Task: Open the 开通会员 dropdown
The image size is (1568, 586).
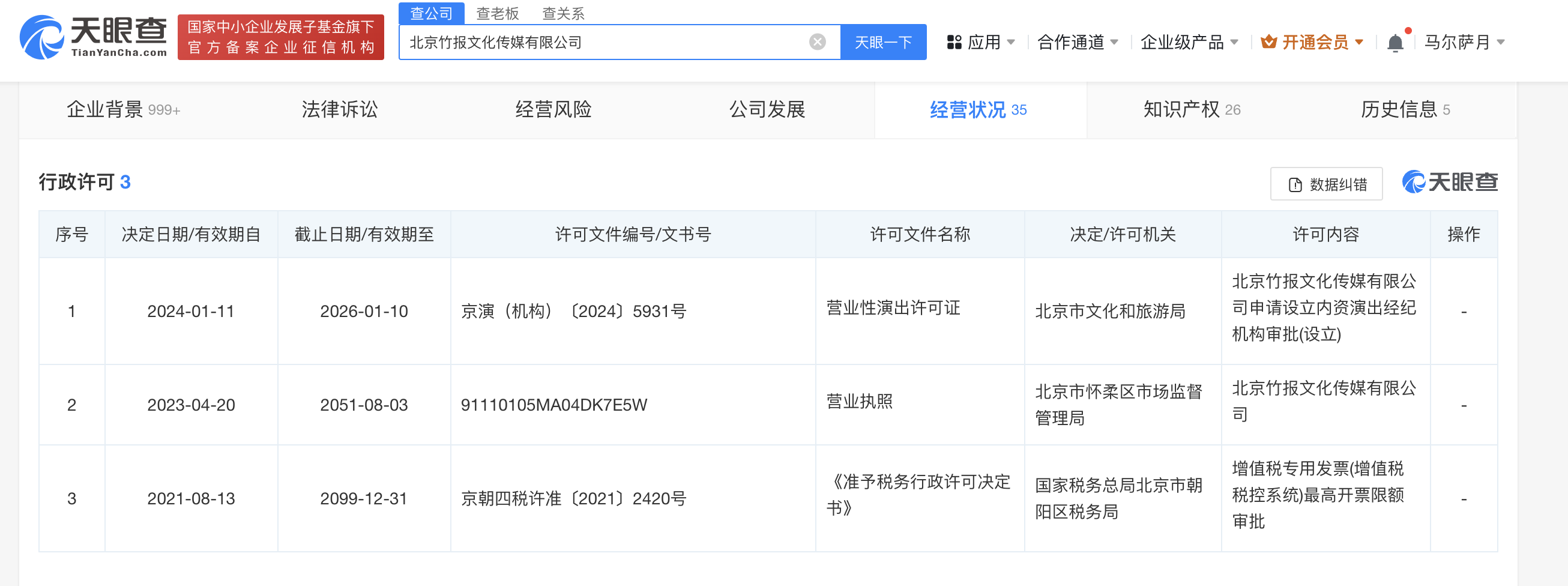Action: (x=1312, y=42)
